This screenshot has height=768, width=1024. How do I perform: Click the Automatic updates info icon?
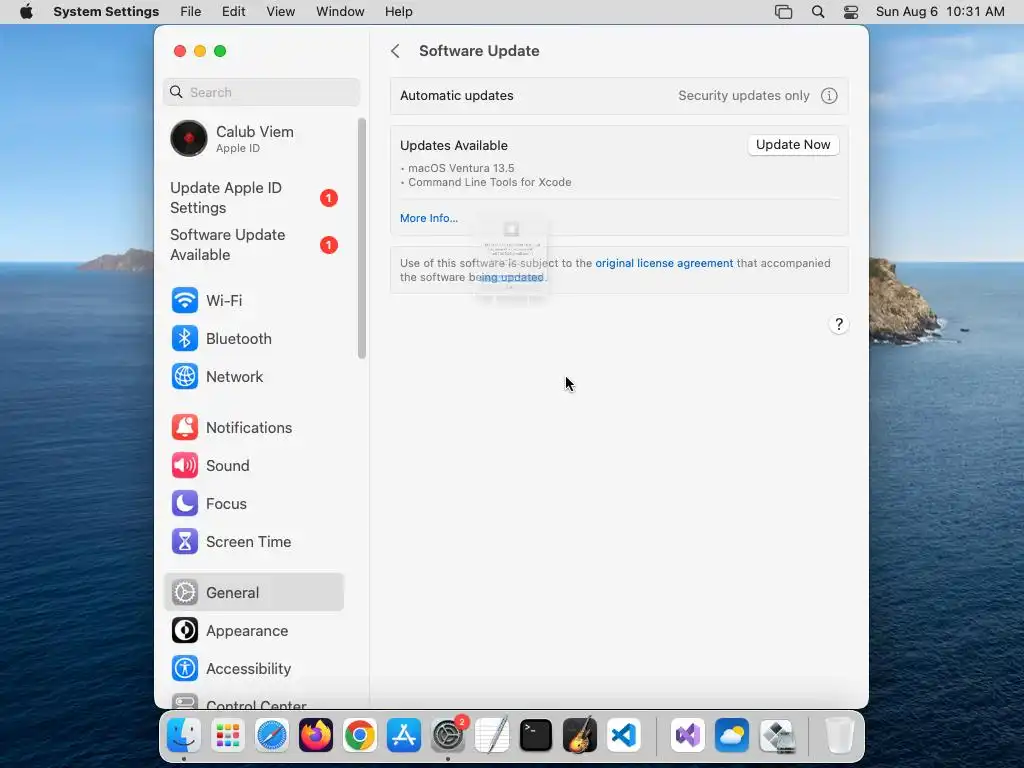[829, 96]
